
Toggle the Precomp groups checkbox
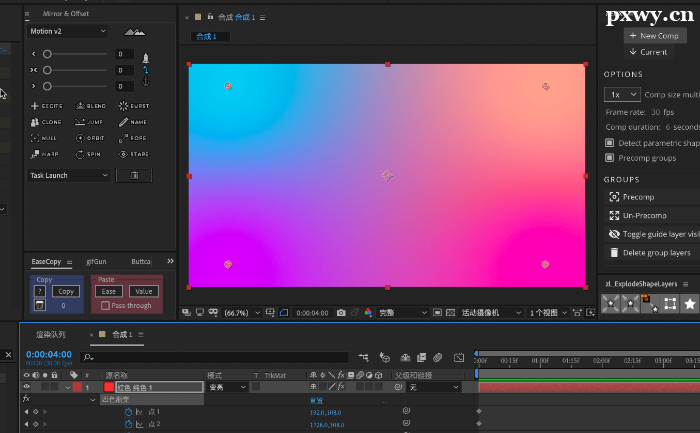click(609, 158)
